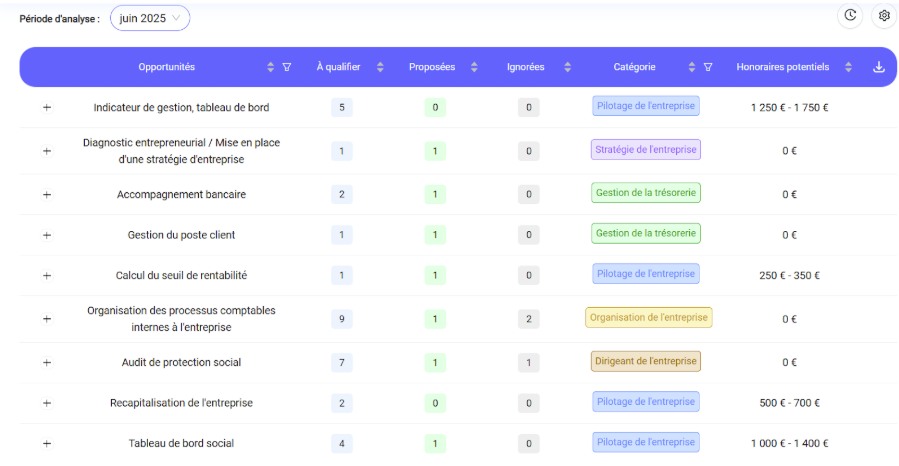
Task: Expand the Accompagnement bancaire row
Action: [x=47, y=194]
